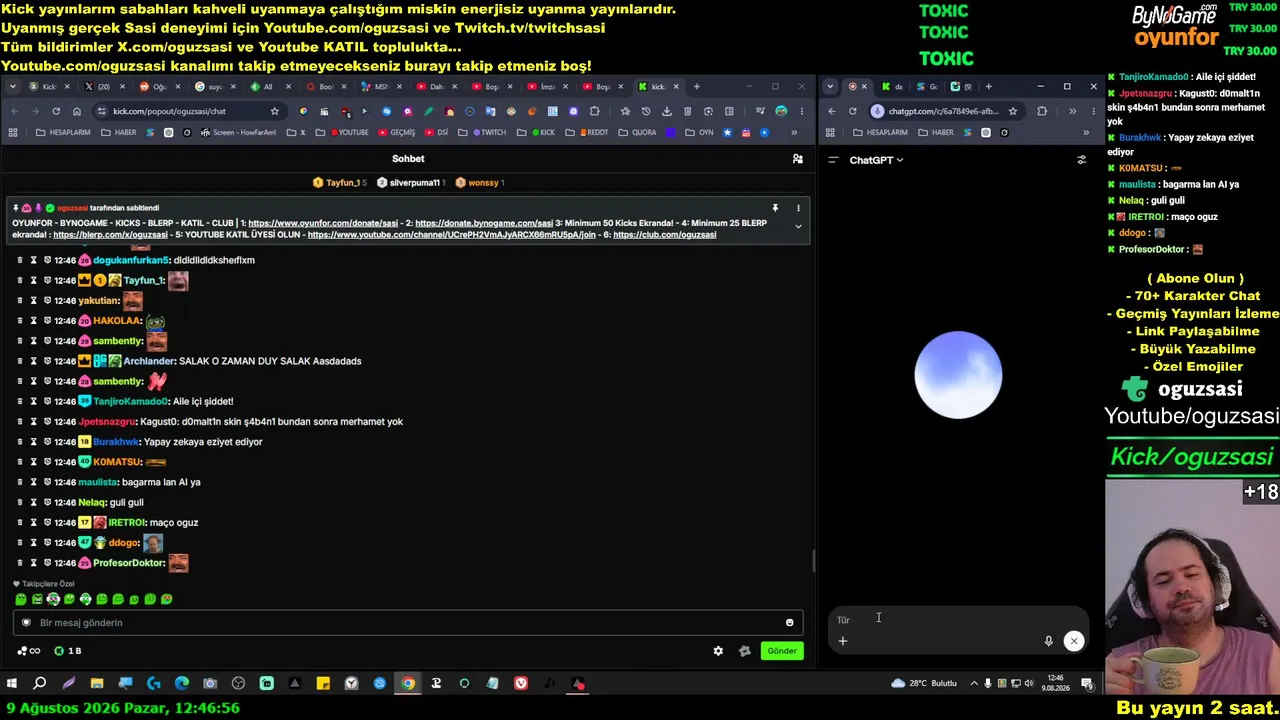Open tab search dropdown in left browser window

[x=12, y=87]
